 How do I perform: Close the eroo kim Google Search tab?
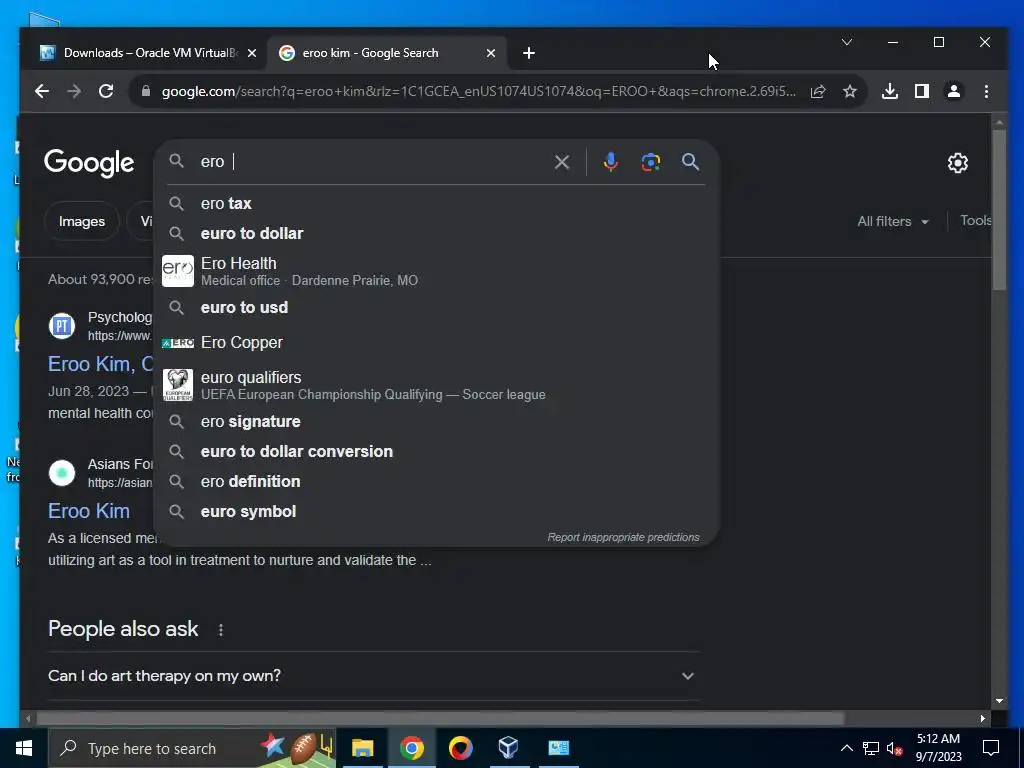click(x=491, y=54)
